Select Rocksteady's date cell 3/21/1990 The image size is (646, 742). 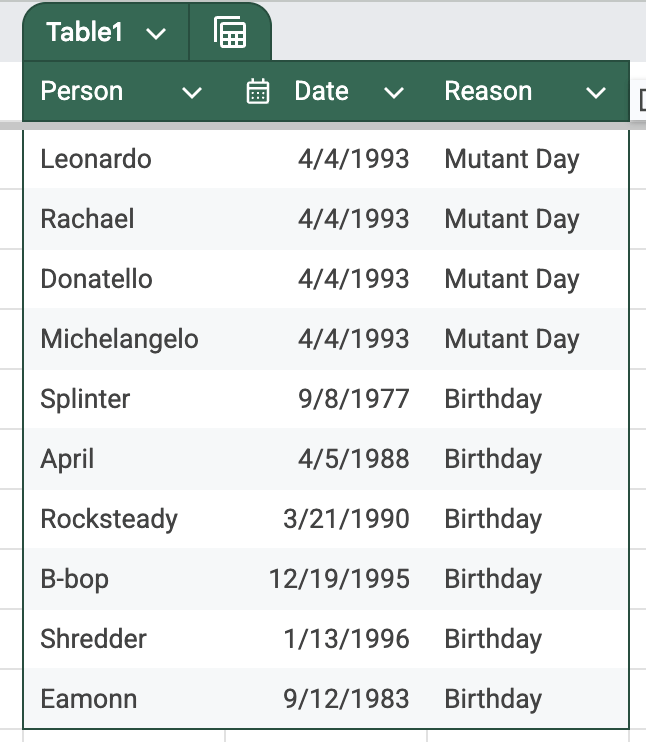346,519
